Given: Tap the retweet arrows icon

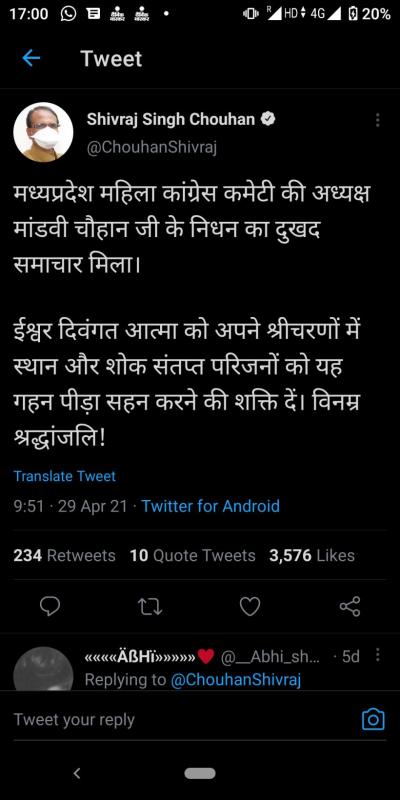Looking at the screenshot, I should coord(150,606).
